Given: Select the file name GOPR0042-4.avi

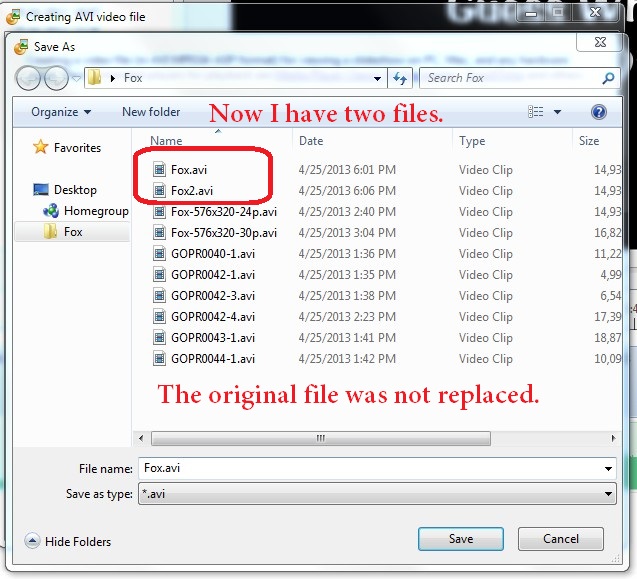Looking at the screenshot, I should (x=213, y=317).
